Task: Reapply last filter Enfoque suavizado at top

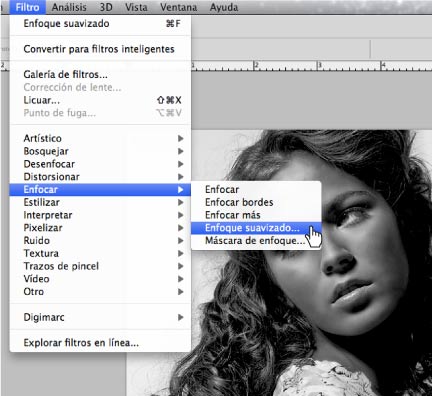Action: (x=100, y=23)
